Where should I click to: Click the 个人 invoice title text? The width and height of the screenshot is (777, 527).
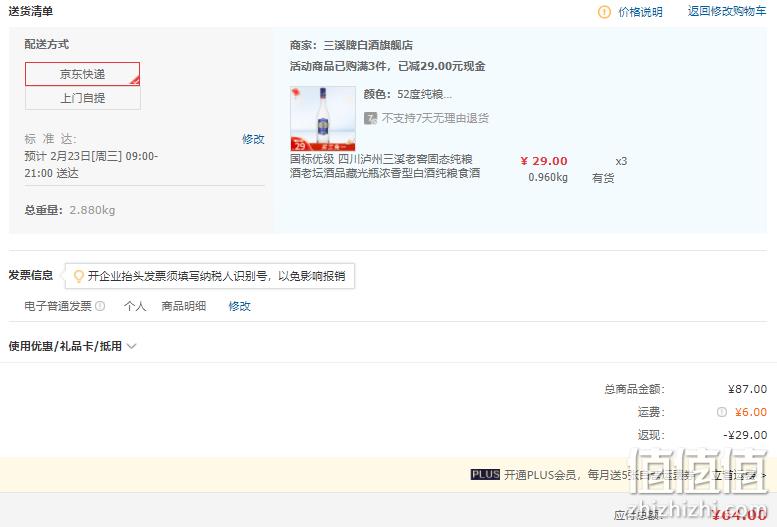tap(135, 306)
